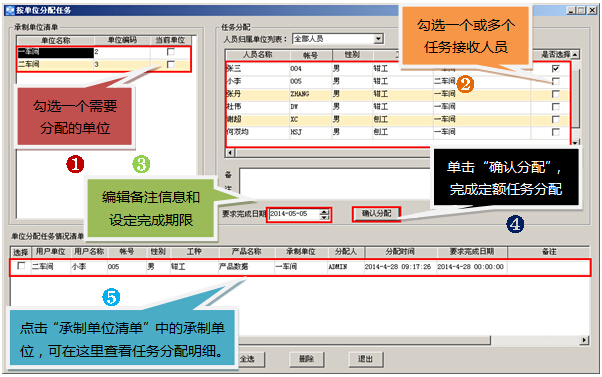602x377 pixels.
Task: Click the date stepper down arrow
Action: click(x=325, y=217)
